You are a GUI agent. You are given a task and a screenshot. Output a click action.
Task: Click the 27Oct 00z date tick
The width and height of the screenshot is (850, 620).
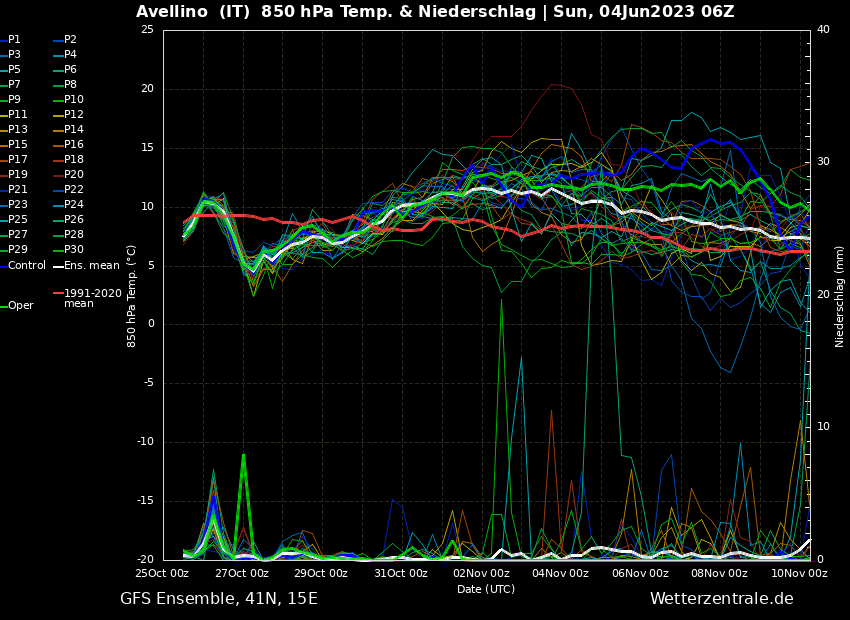pos(242,574)
